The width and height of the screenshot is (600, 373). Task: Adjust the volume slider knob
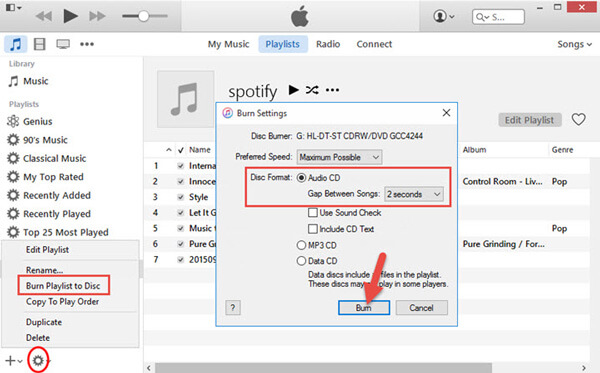[x=143, y=16]
